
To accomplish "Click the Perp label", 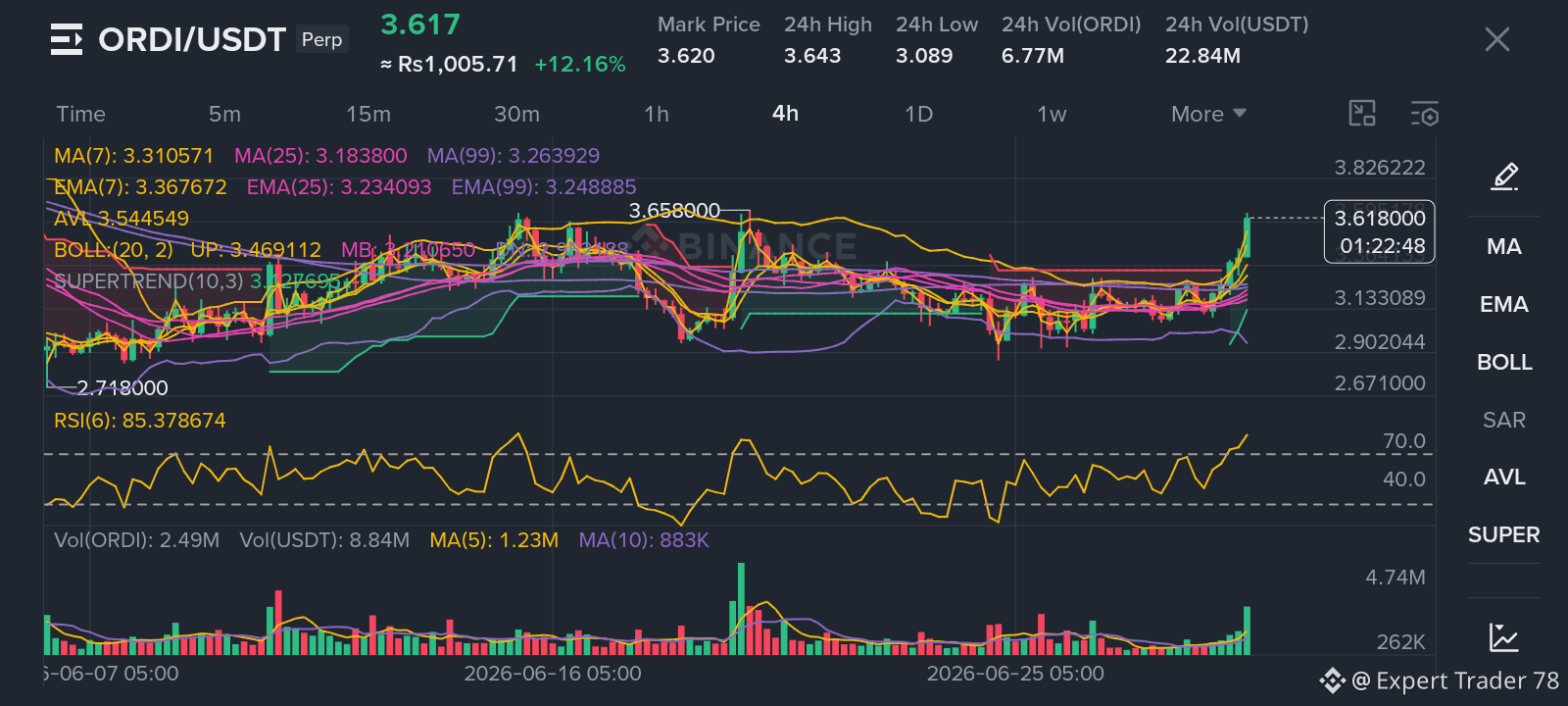I will coord(321,39).
